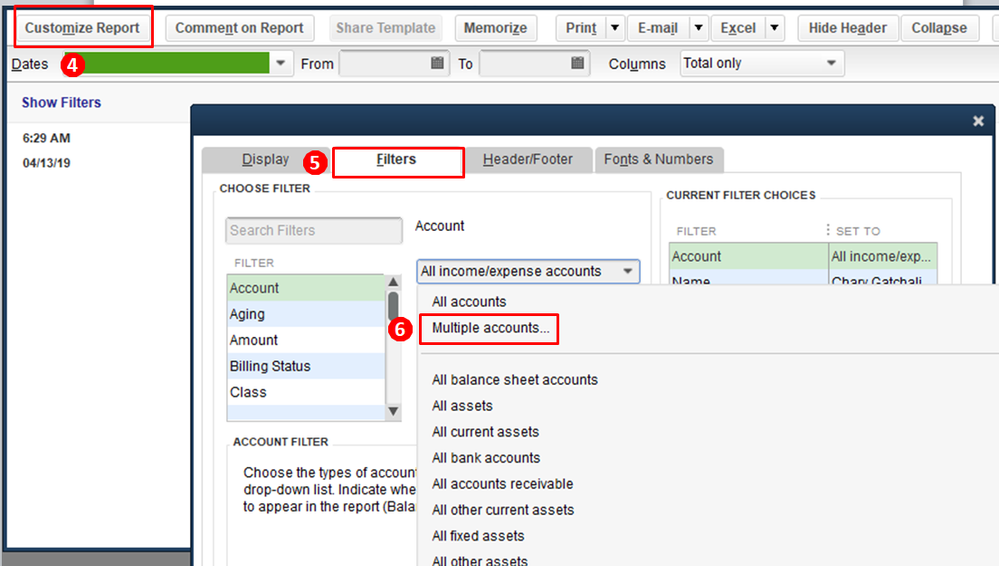Viewport: 999px width, 566px height.
Task: Switch to the Header/Footer tab
Action: point(528,159)
